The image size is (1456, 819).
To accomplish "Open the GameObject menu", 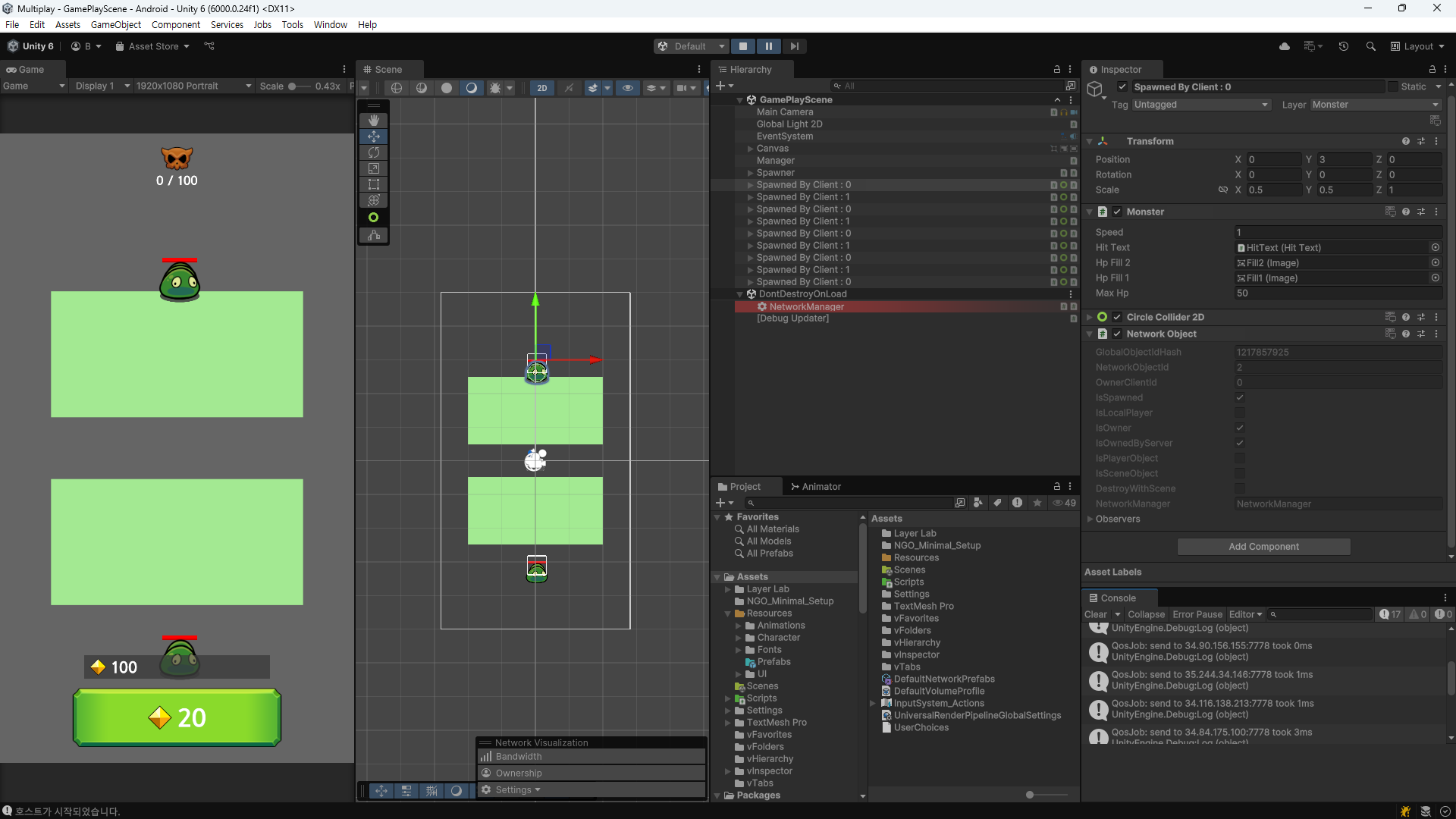I will (x=115, y=25).
